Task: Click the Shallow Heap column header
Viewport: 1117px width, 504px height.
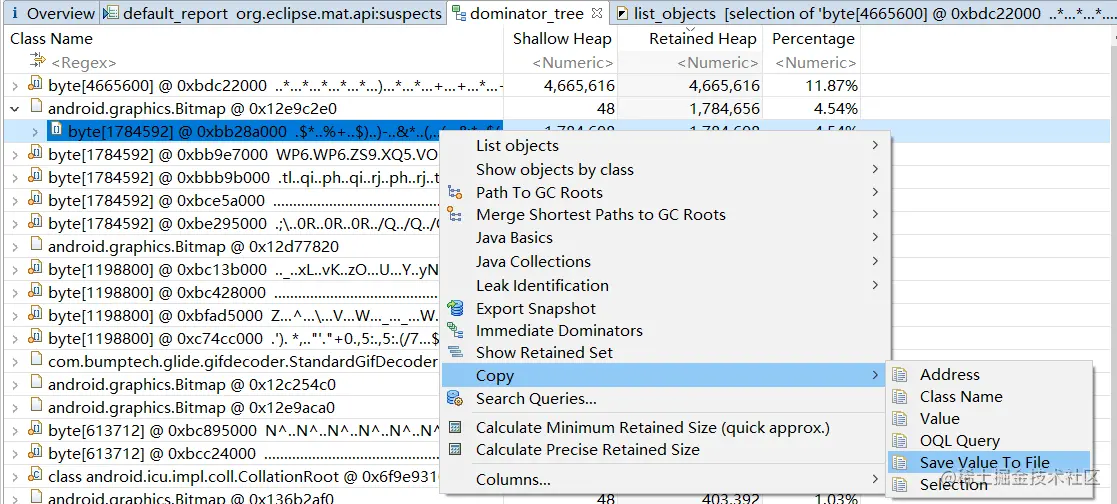Action: 562,39
